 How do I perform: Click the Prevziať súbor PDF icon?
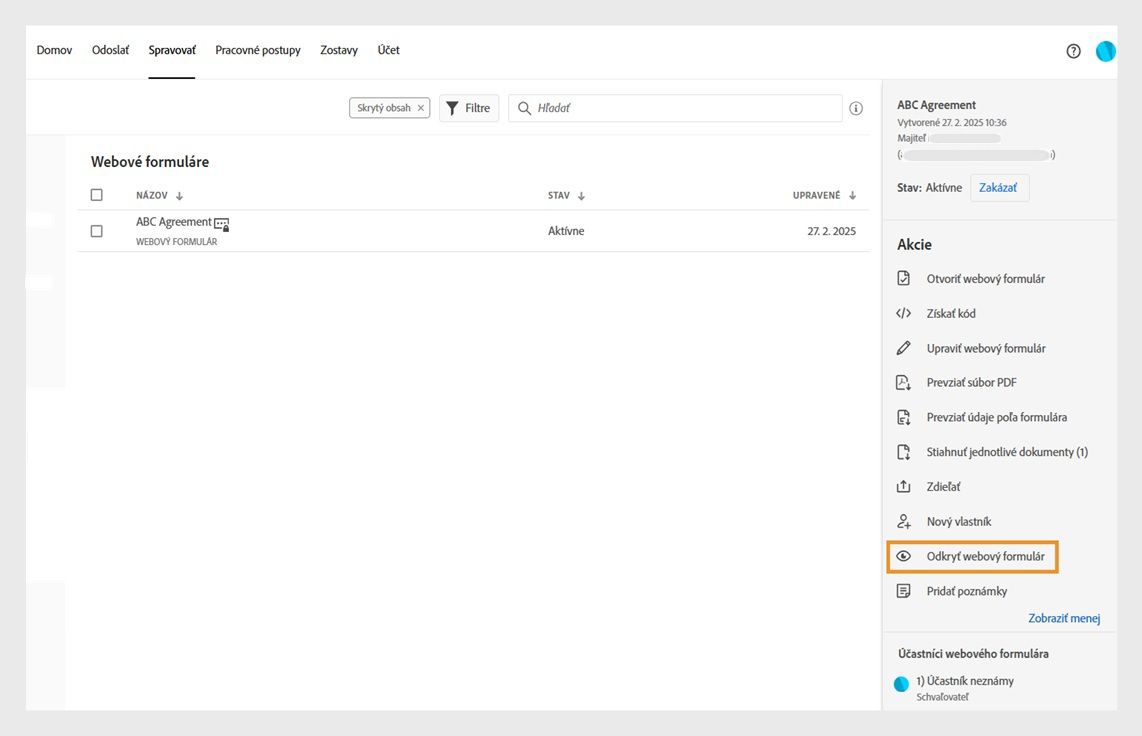pyautogui.click(x=904, y=382)
